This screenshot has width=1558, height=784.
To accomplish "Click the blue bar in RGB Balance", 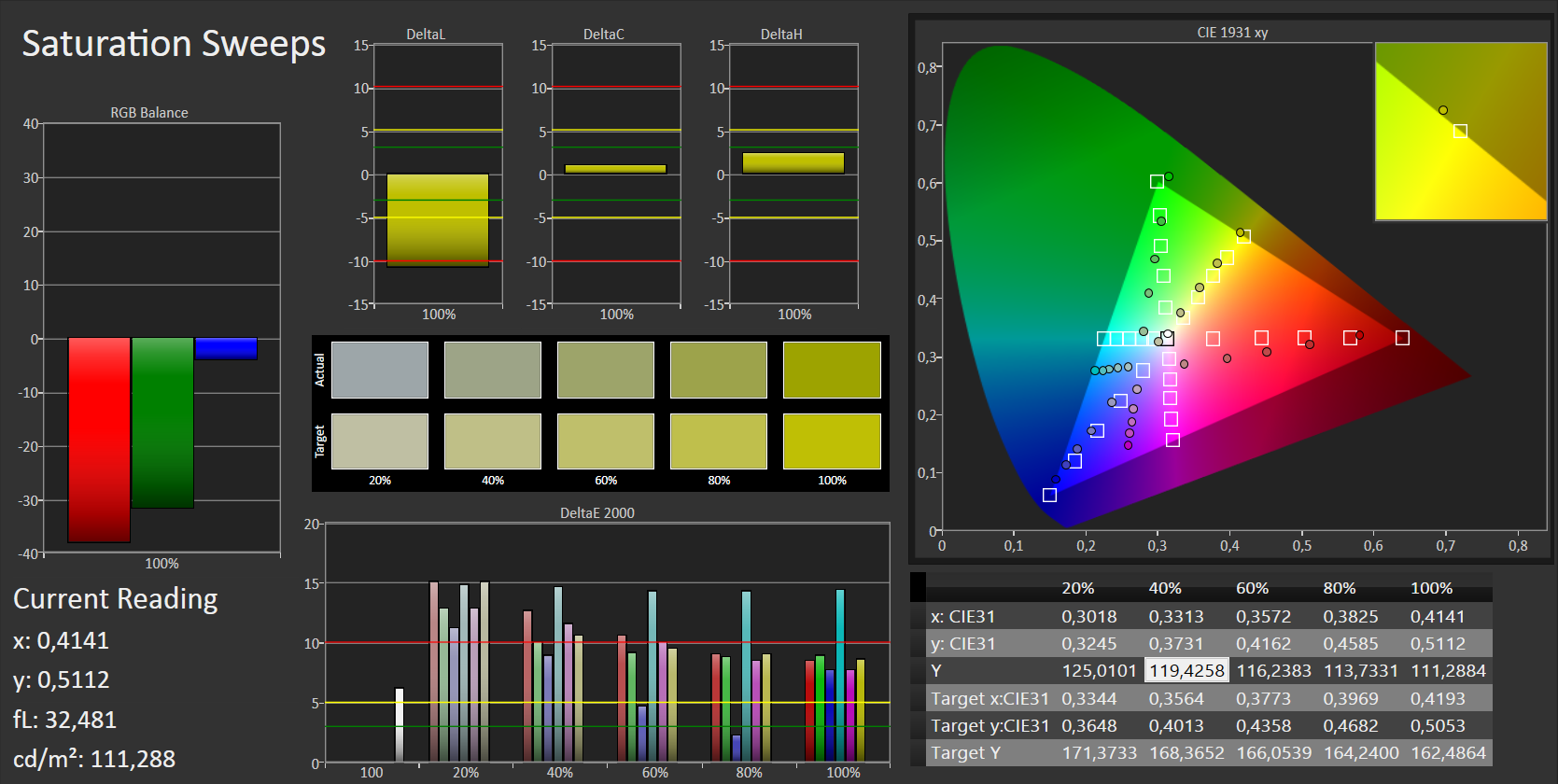I will [x=226, y=348].
